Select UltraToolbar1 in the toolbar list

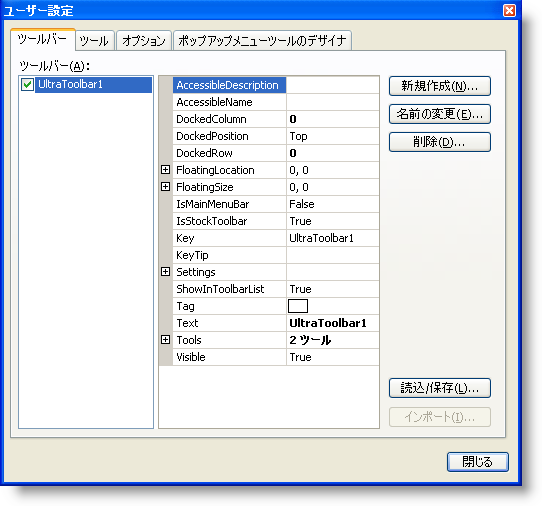93,85
